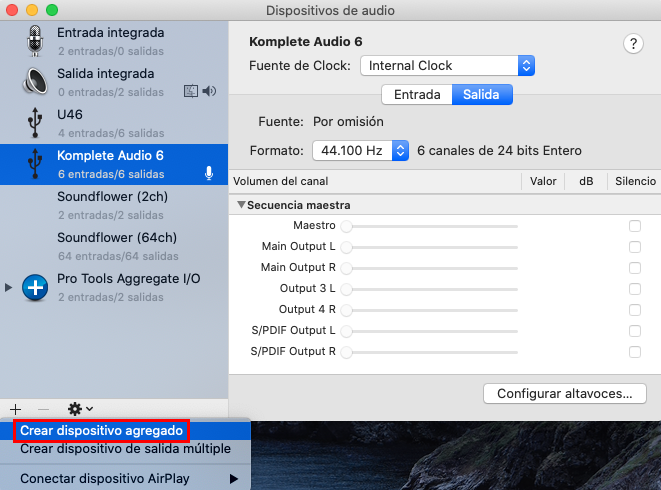Choose Crear dispositivo de salida múltiple
Screen dimensions: 661x490
pos(125,449)
